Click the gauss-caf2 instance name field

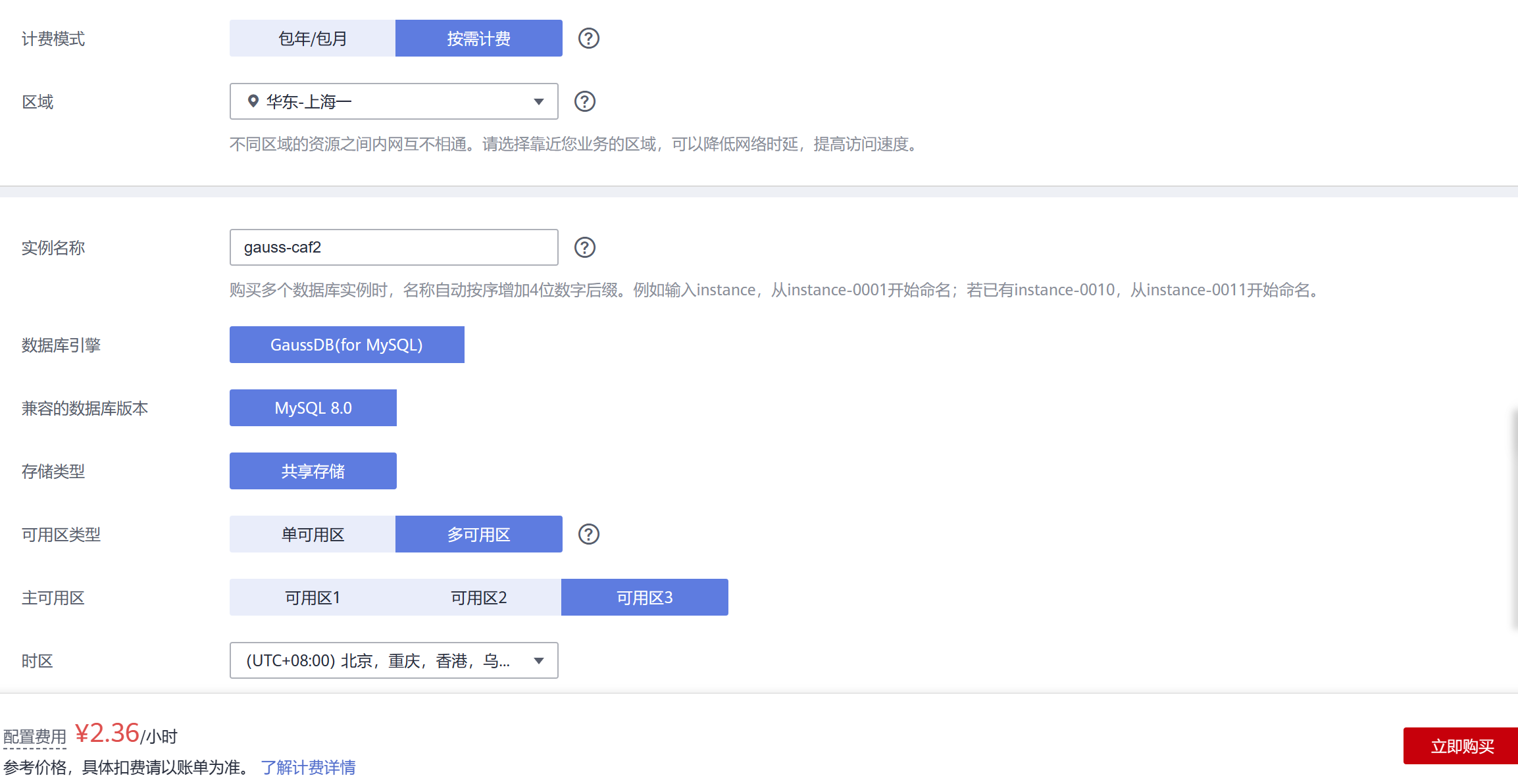click(x=393, y=247)
